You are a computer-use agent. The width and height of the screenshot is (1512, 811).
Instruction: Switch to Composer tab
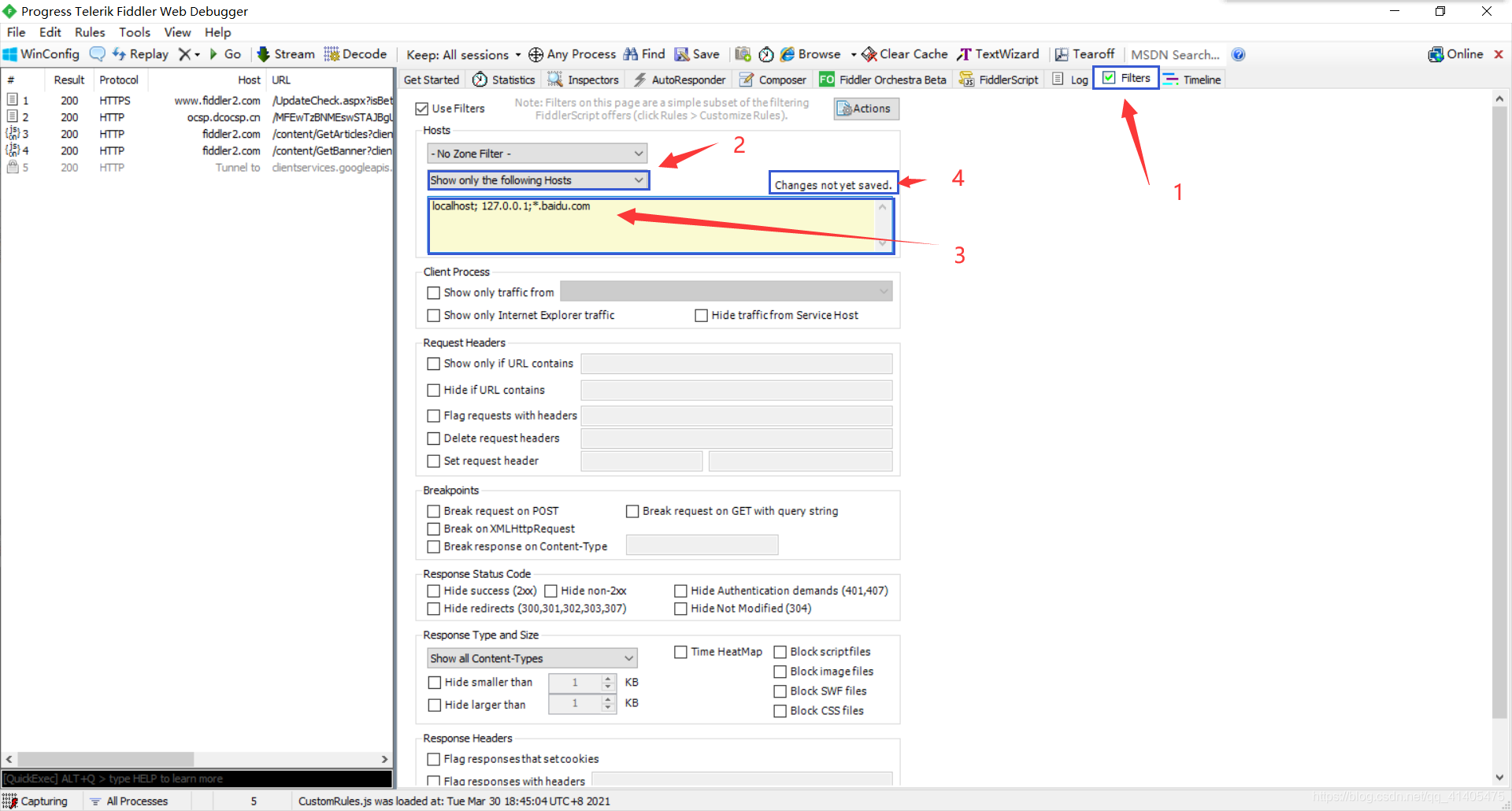[773, 80]
